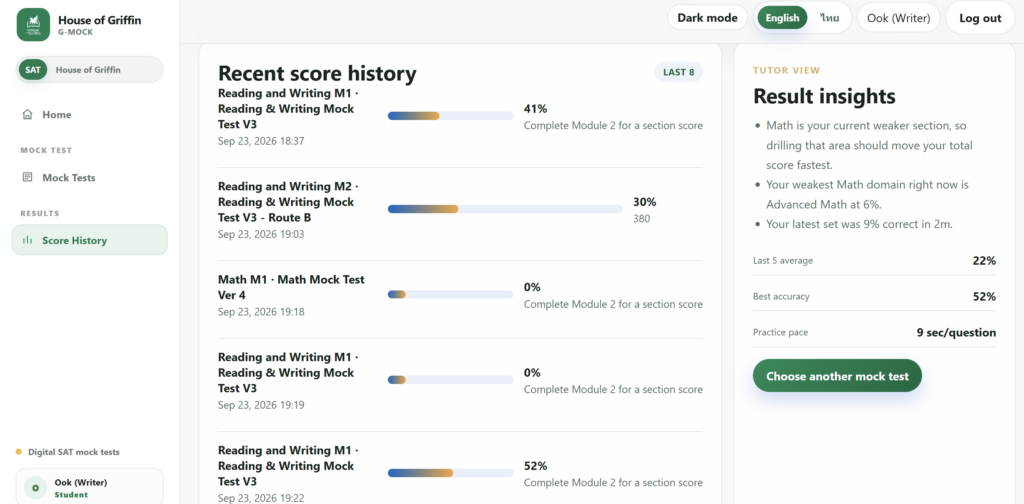The height and width of the screenshot is (504, 1024).
Task: Click the Ook avatar circle at bottom
Action: (35, 488)
